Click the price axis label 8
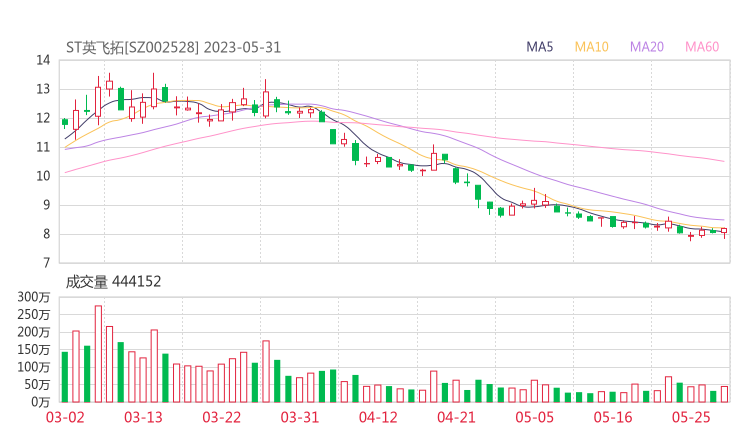 click(46, 234)
